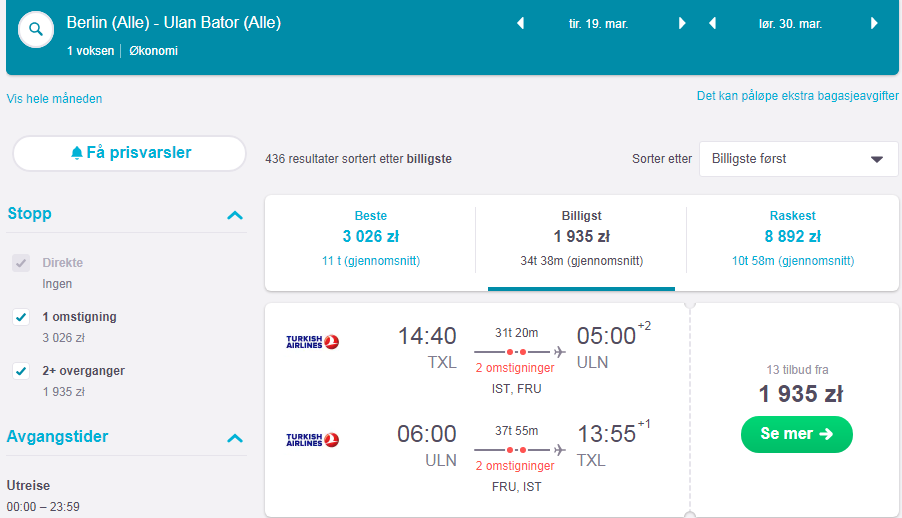Go to next departure date after tir. 19. mar.

click(682, 23)
